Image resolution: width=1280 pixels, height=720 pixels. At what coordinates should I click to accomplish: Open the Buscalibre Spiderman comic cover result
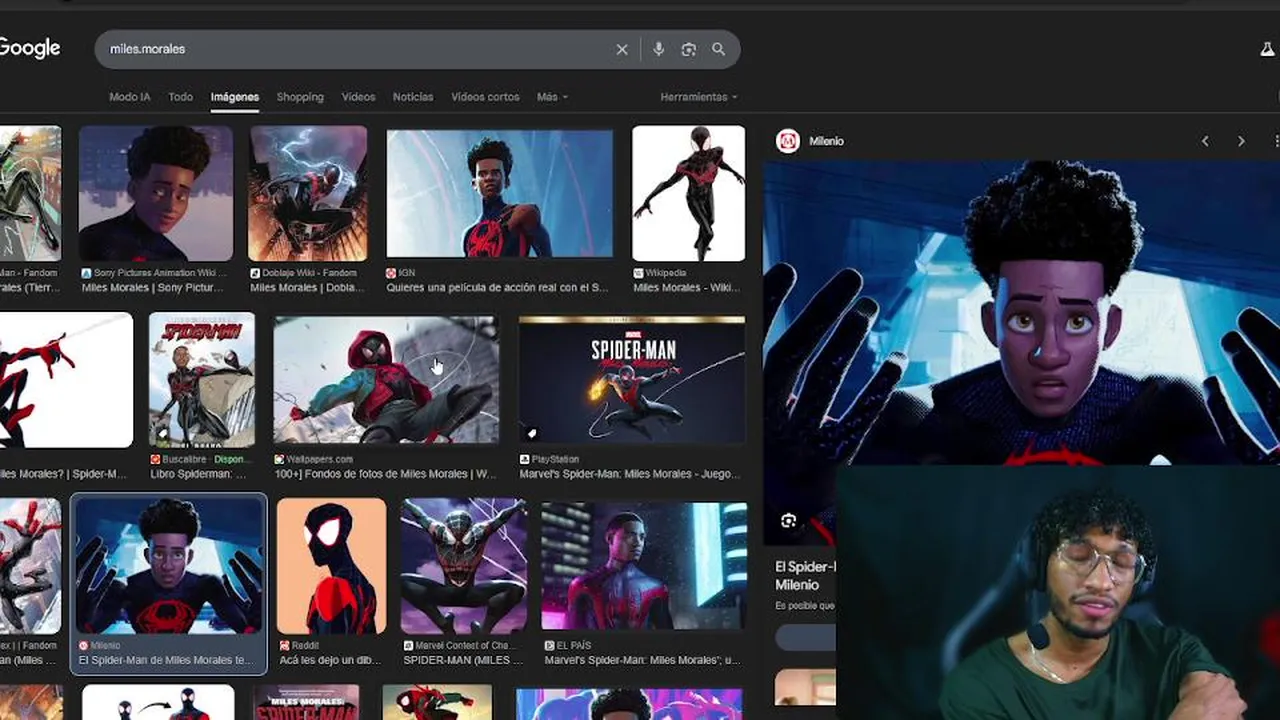point(202,379)
